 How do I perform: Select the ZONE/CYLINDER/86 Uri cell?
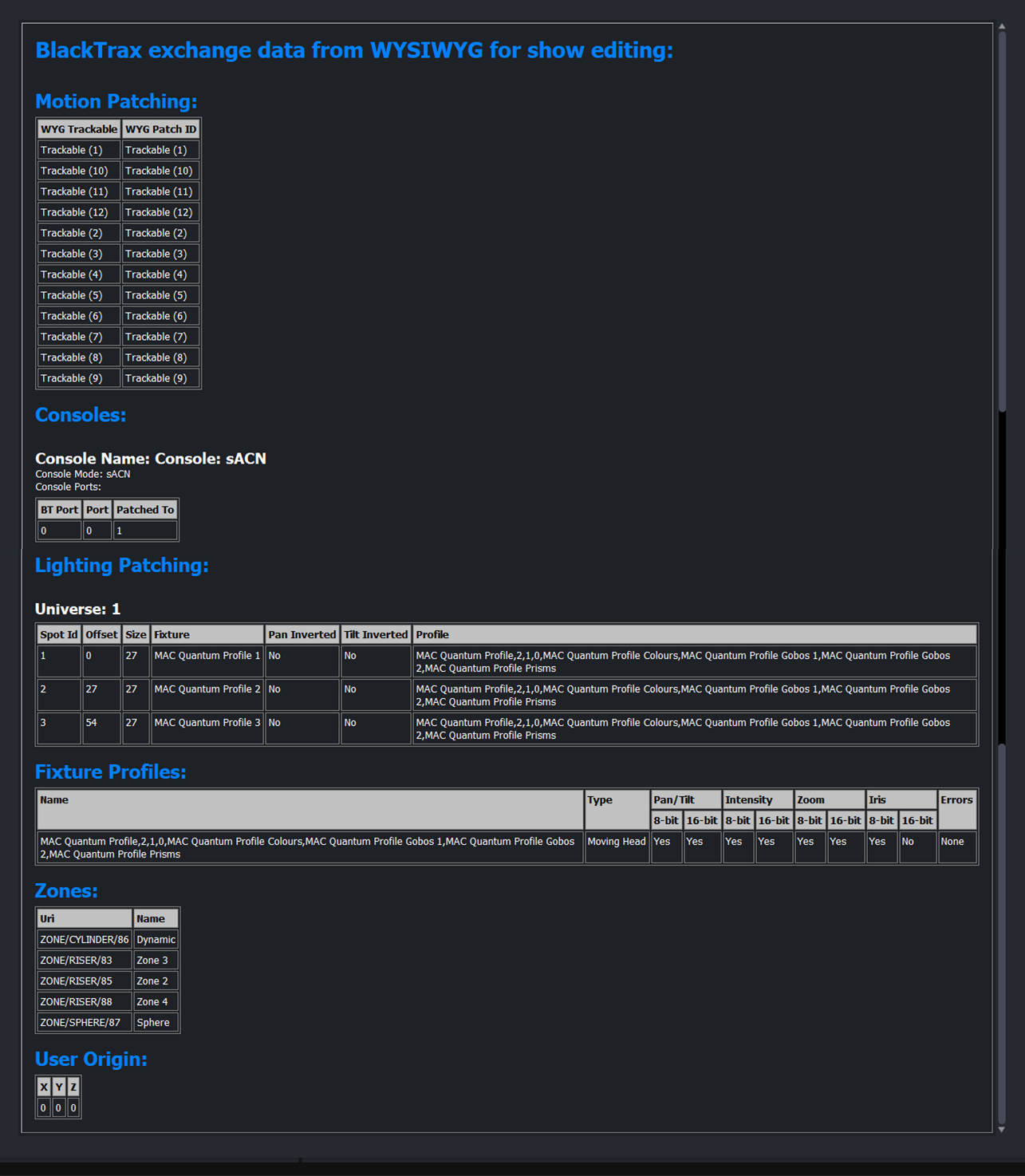click(x=84, y=940)
